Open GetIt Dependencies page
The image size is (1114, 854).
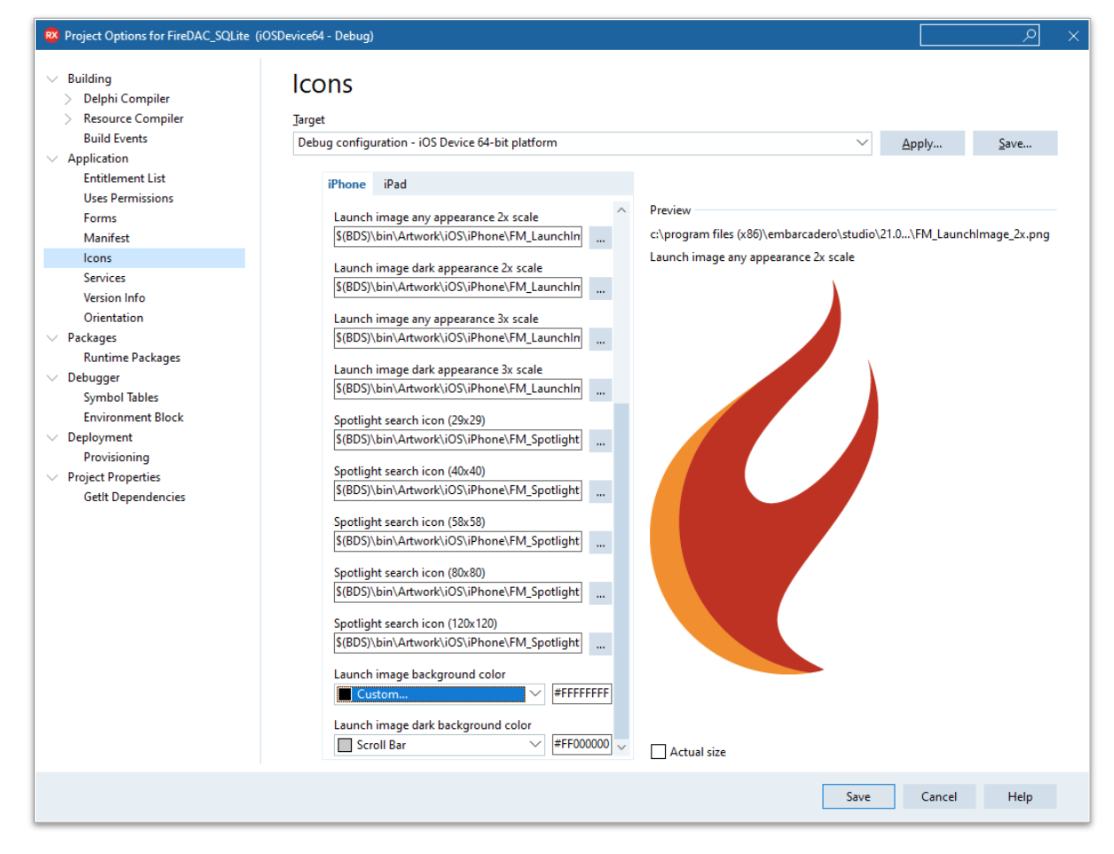coord(134,497)
